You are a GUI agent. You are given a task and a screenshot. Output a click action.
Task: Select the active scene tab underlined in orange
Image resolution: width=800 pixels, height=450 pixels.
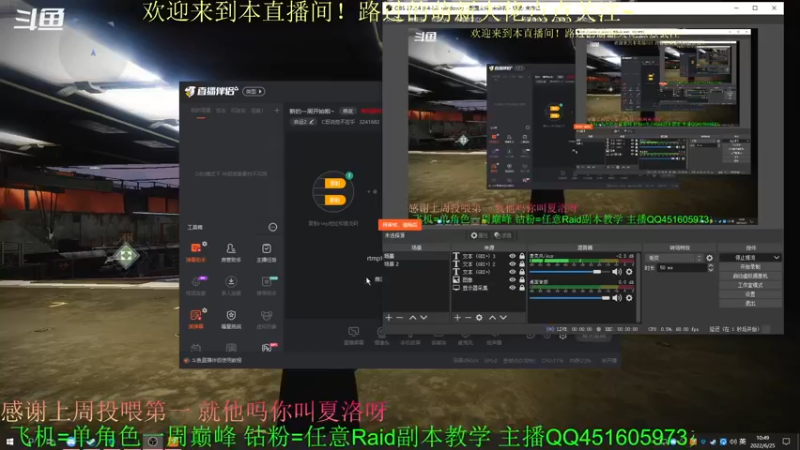tap(201, 111)
